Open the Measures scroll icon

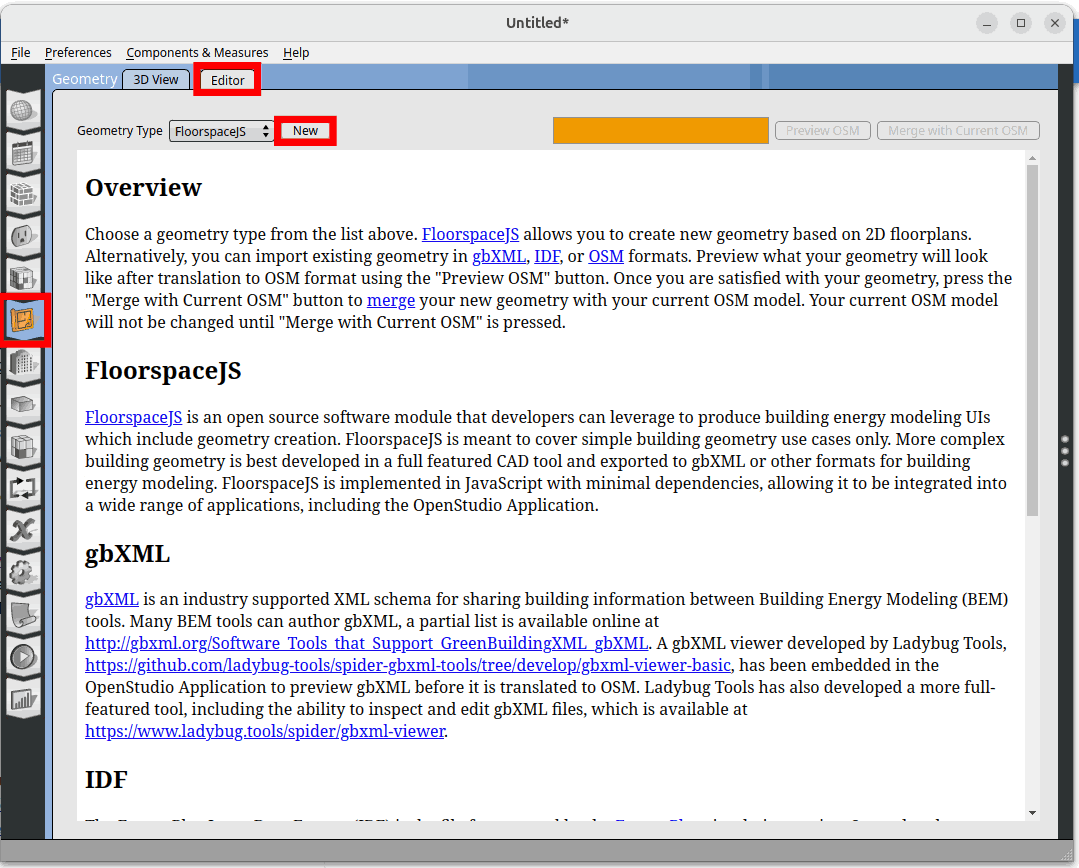pos(23,615)
